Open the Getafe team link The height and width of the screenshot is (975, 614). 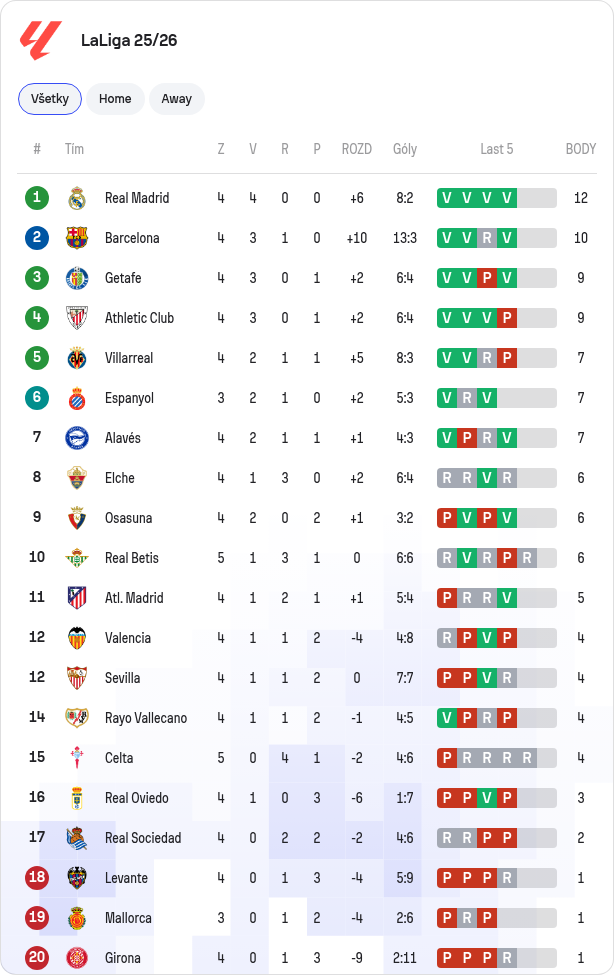123,278
